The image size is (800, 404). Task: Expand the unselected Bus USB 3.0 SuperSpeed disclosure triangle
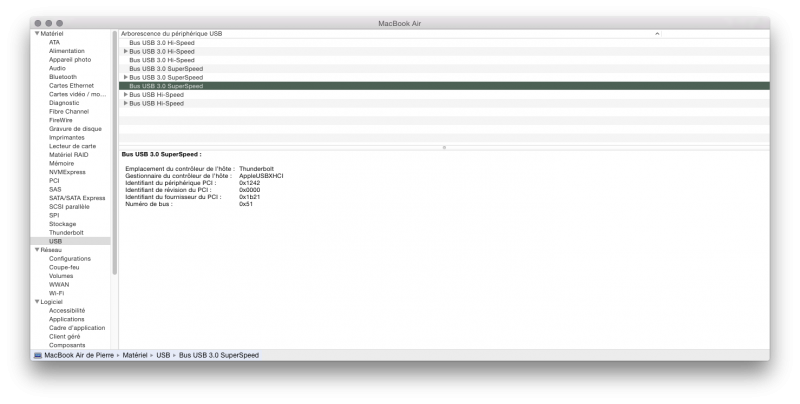tap(126, 78)
